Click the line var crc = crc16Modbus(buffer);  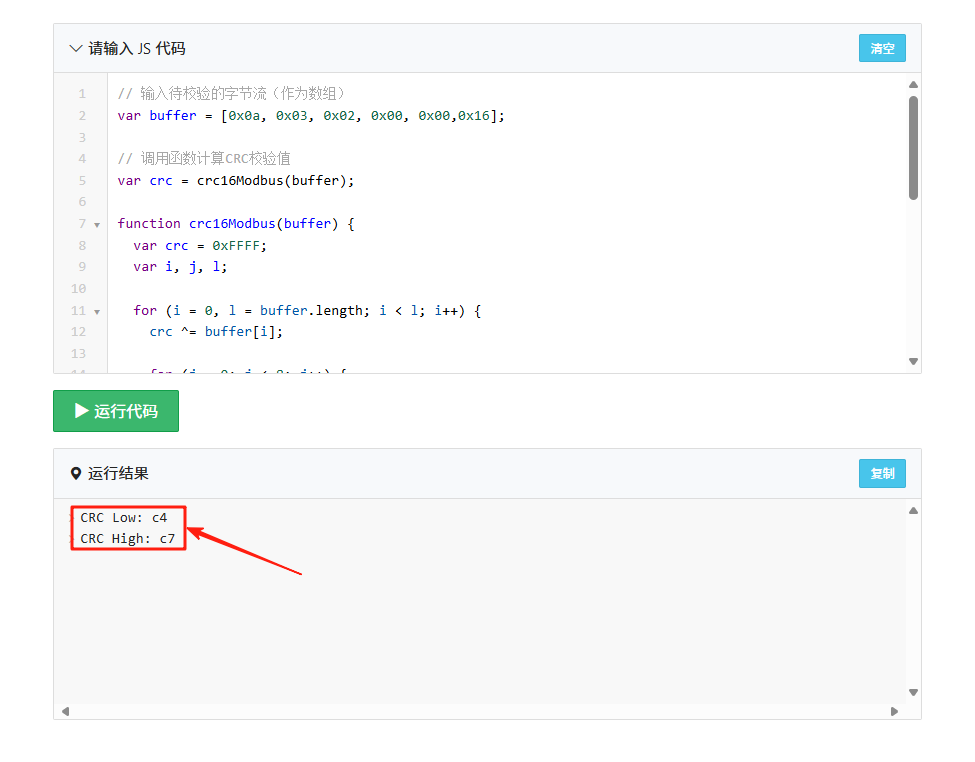point(236,180)
